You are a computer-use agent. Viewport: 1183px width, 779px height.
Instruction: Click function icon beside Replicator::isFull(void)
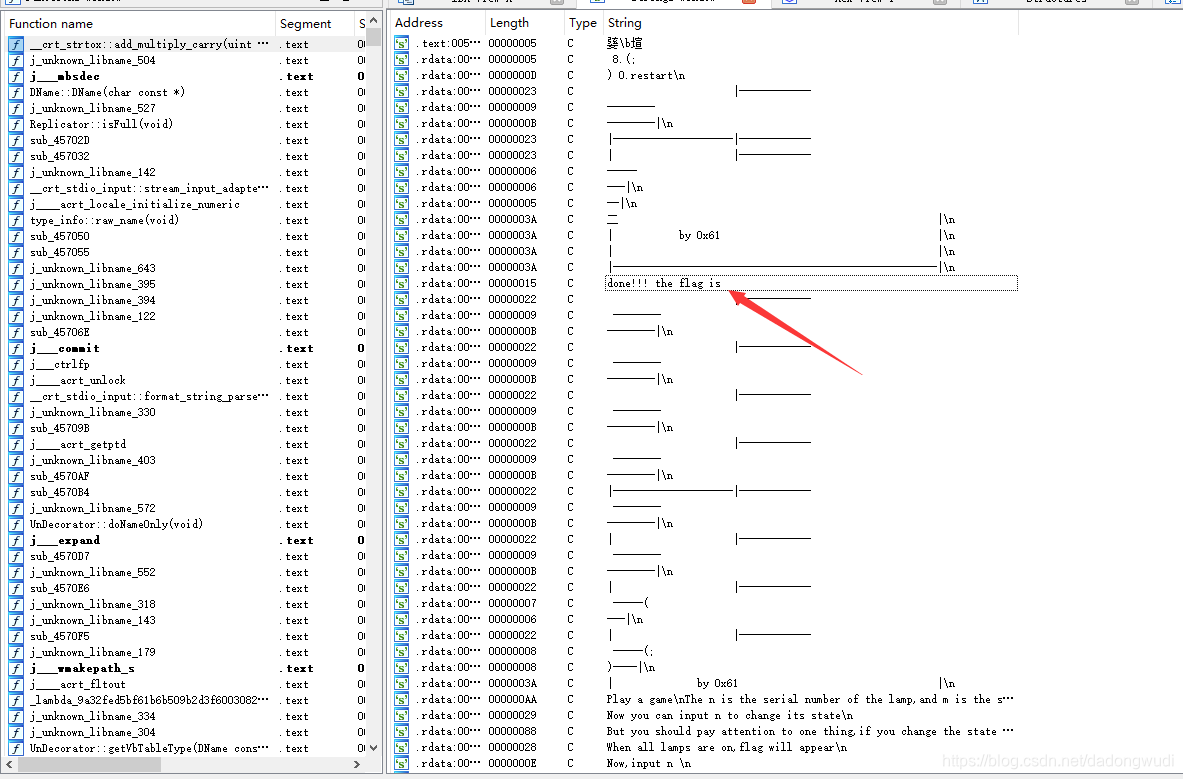coord(16,124)
